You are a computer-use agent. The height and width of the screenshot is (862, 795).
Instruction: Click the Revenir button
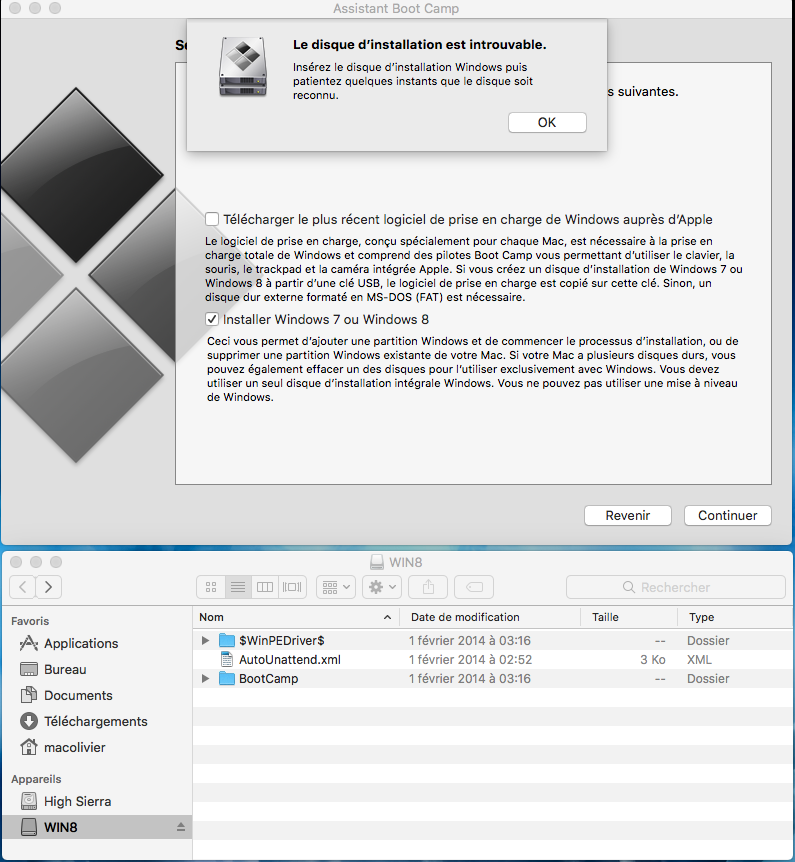[x=627, y=516]
